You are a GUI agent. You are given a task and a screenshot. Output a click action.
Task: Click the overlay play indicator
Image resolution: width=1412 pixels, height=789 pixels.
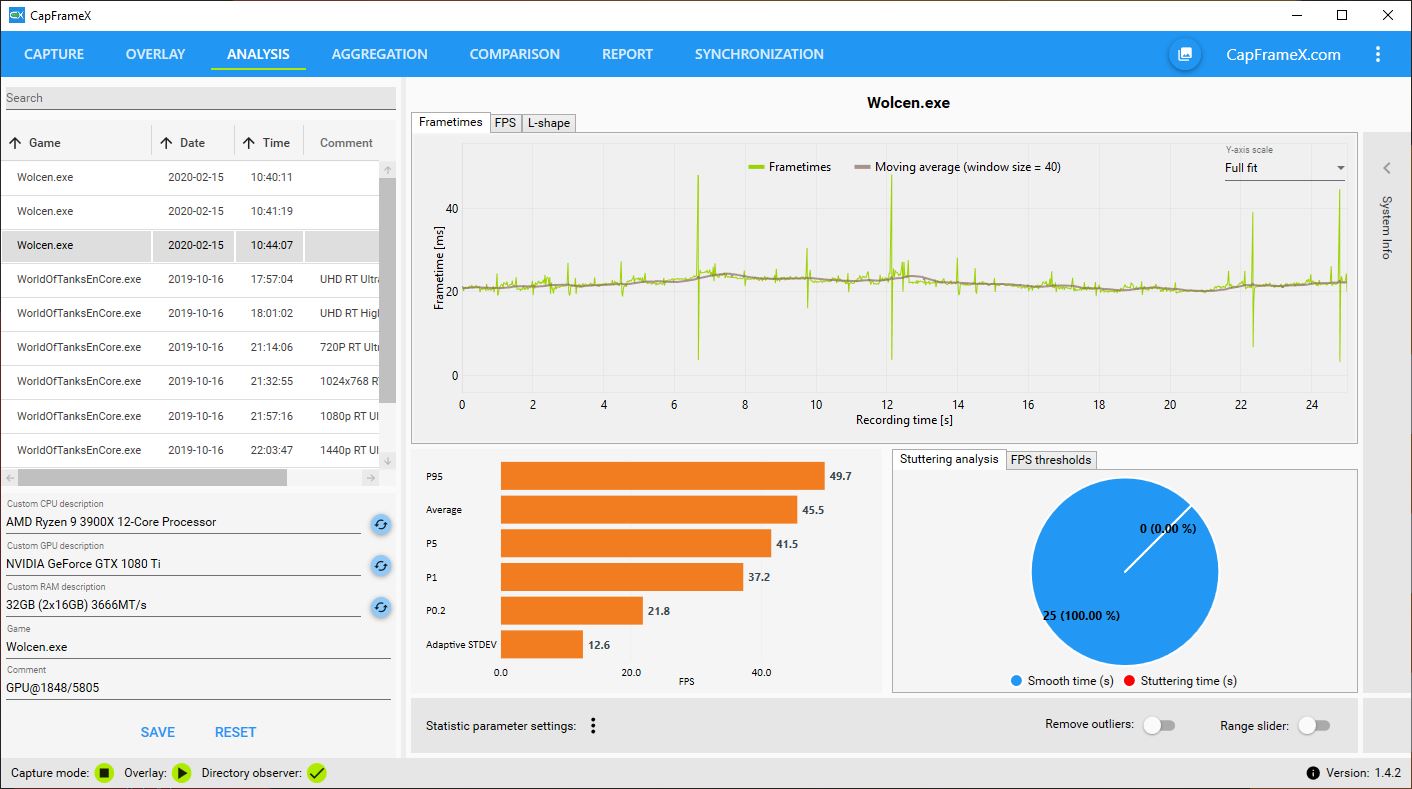(x=181, y=773)
